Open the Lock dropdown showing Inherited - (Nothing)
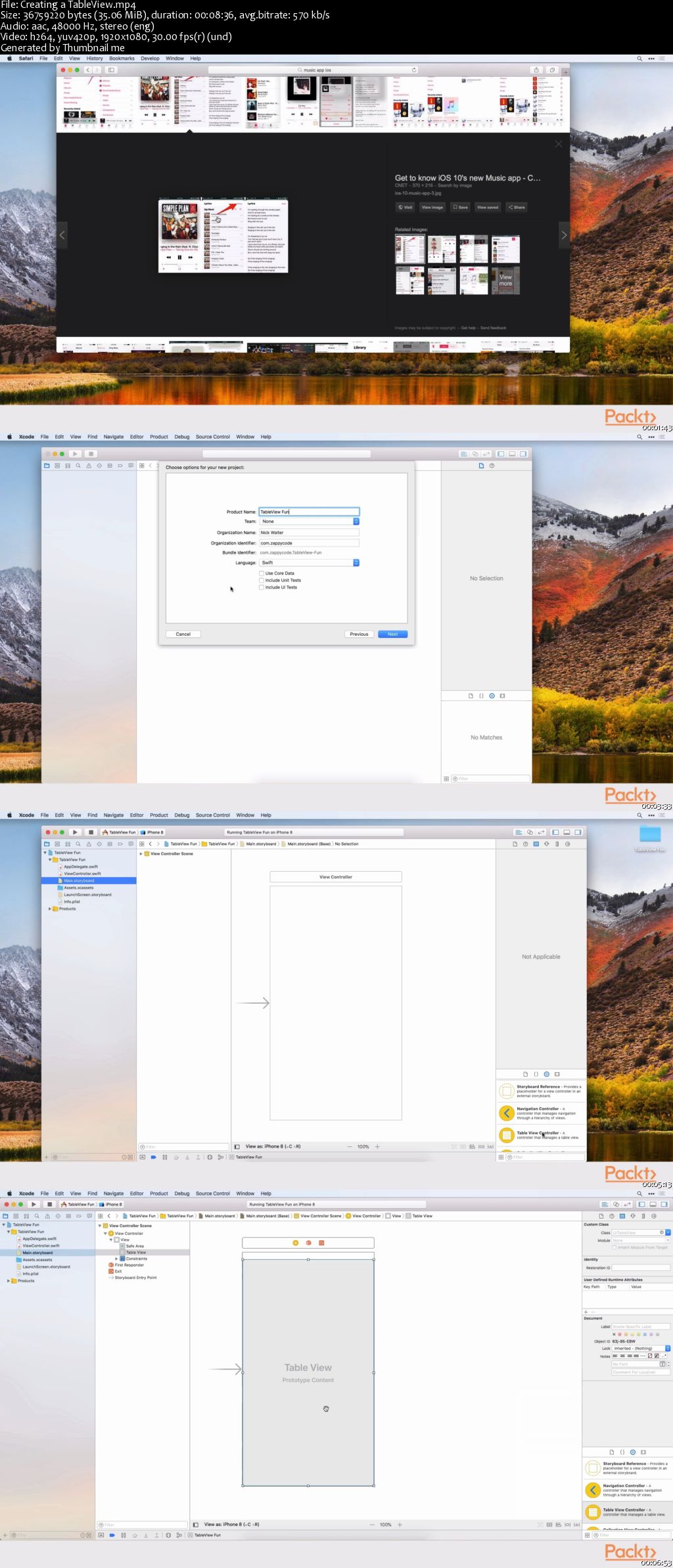 pos(641,1349)
